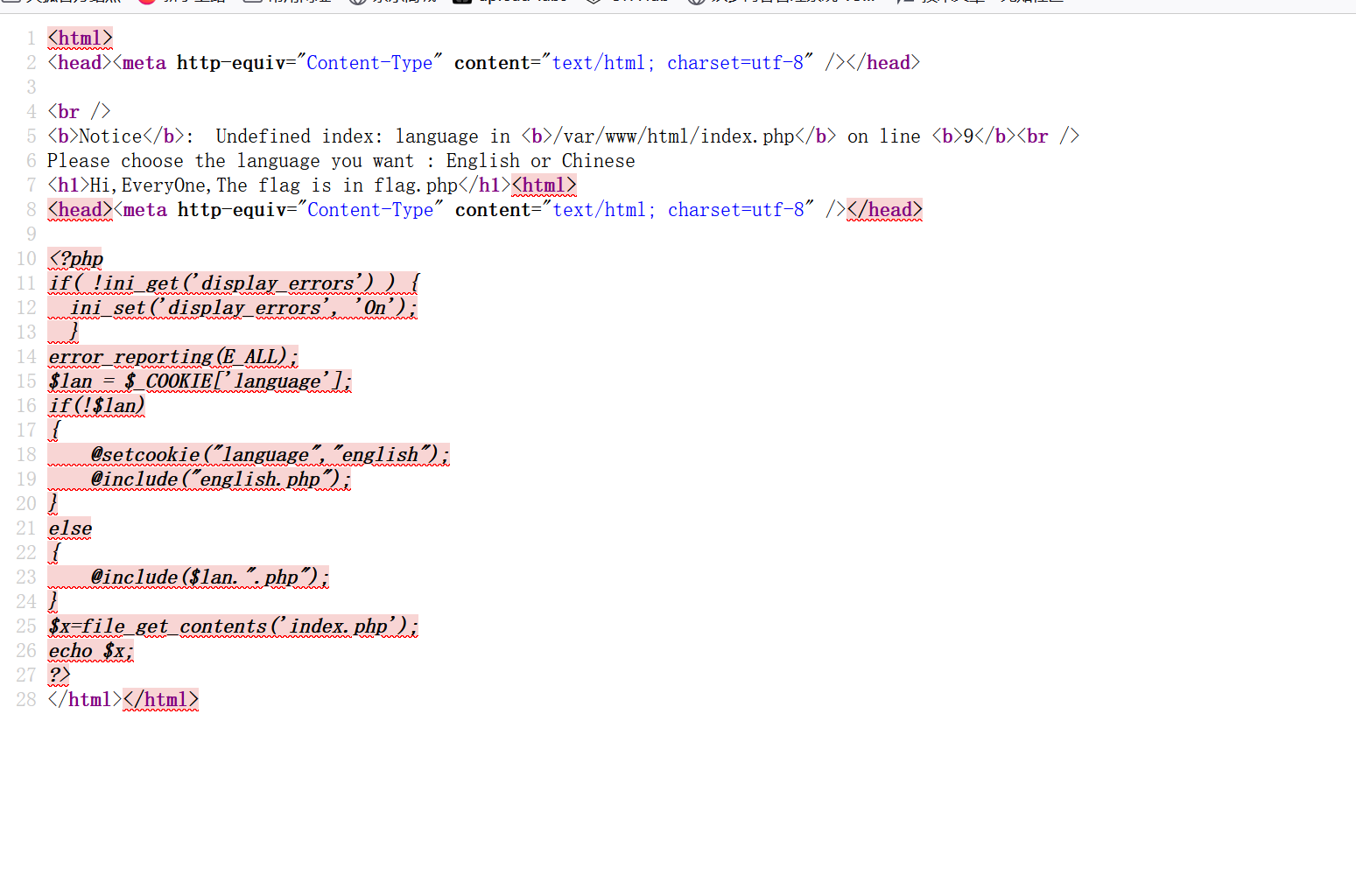
Task: Click line number 10 in the gutter
Action: (26, 259)
